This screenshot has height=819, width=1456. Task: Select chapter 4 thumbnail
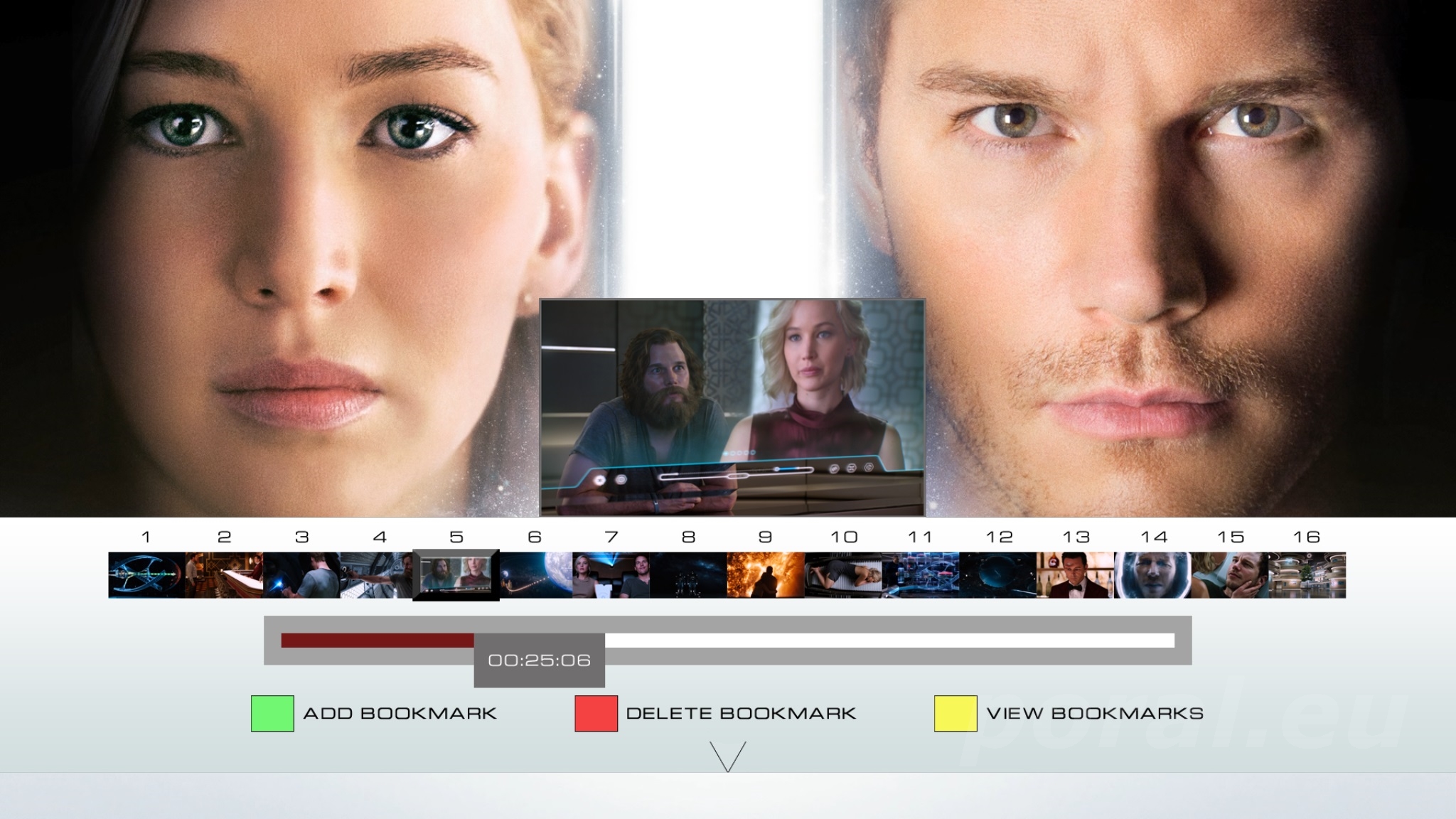[x=377, y=575]
